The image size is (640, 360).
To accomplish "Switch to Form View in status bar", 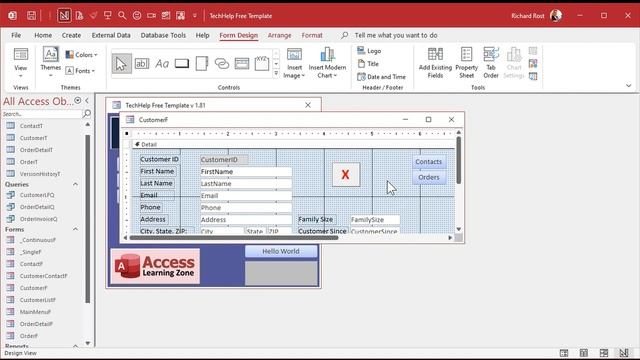I will (564, 353).
